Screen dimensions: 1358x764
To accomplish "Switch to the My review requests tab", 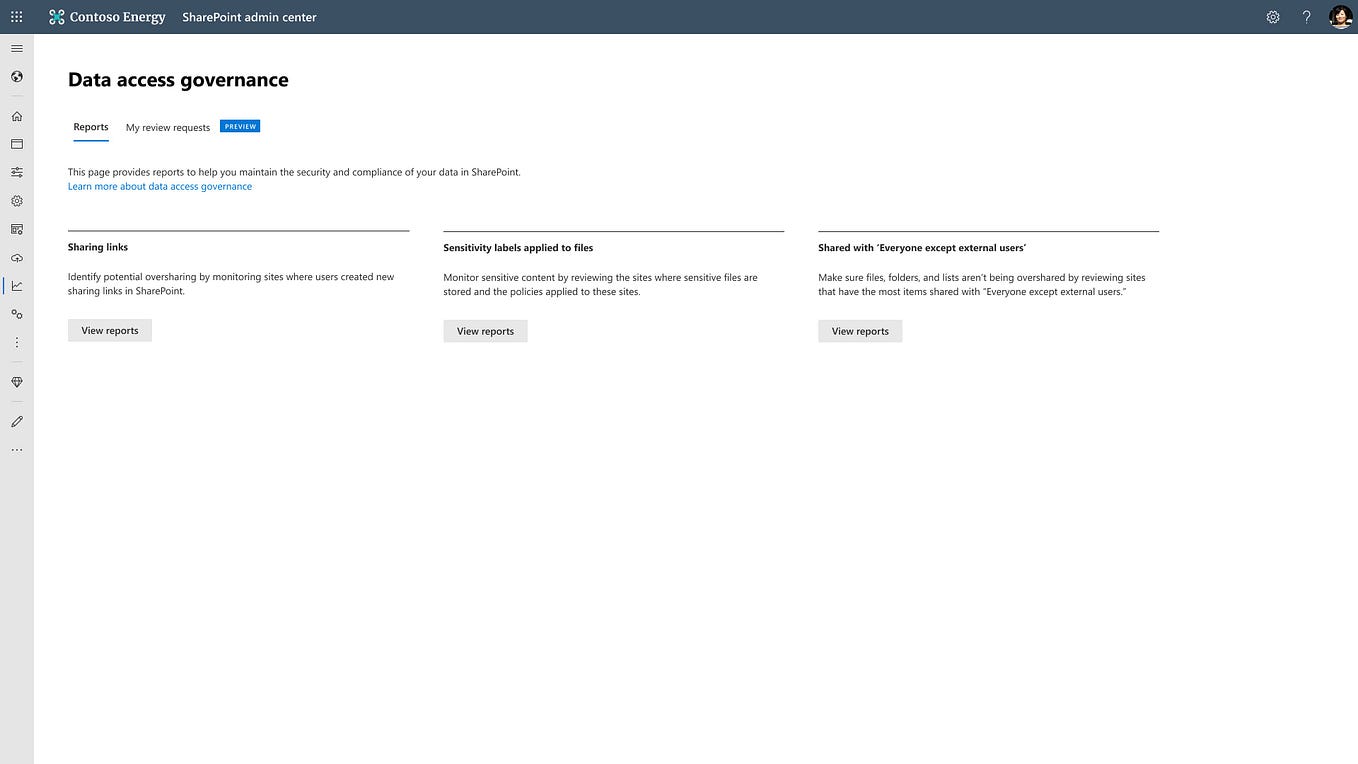I will 167,127.
